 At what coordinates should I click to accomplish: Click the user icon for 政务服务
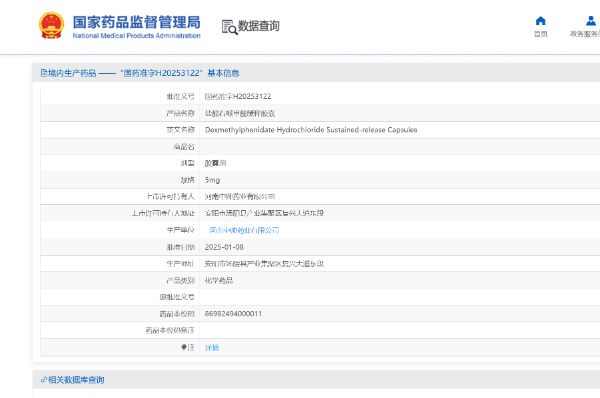point(591,21)
